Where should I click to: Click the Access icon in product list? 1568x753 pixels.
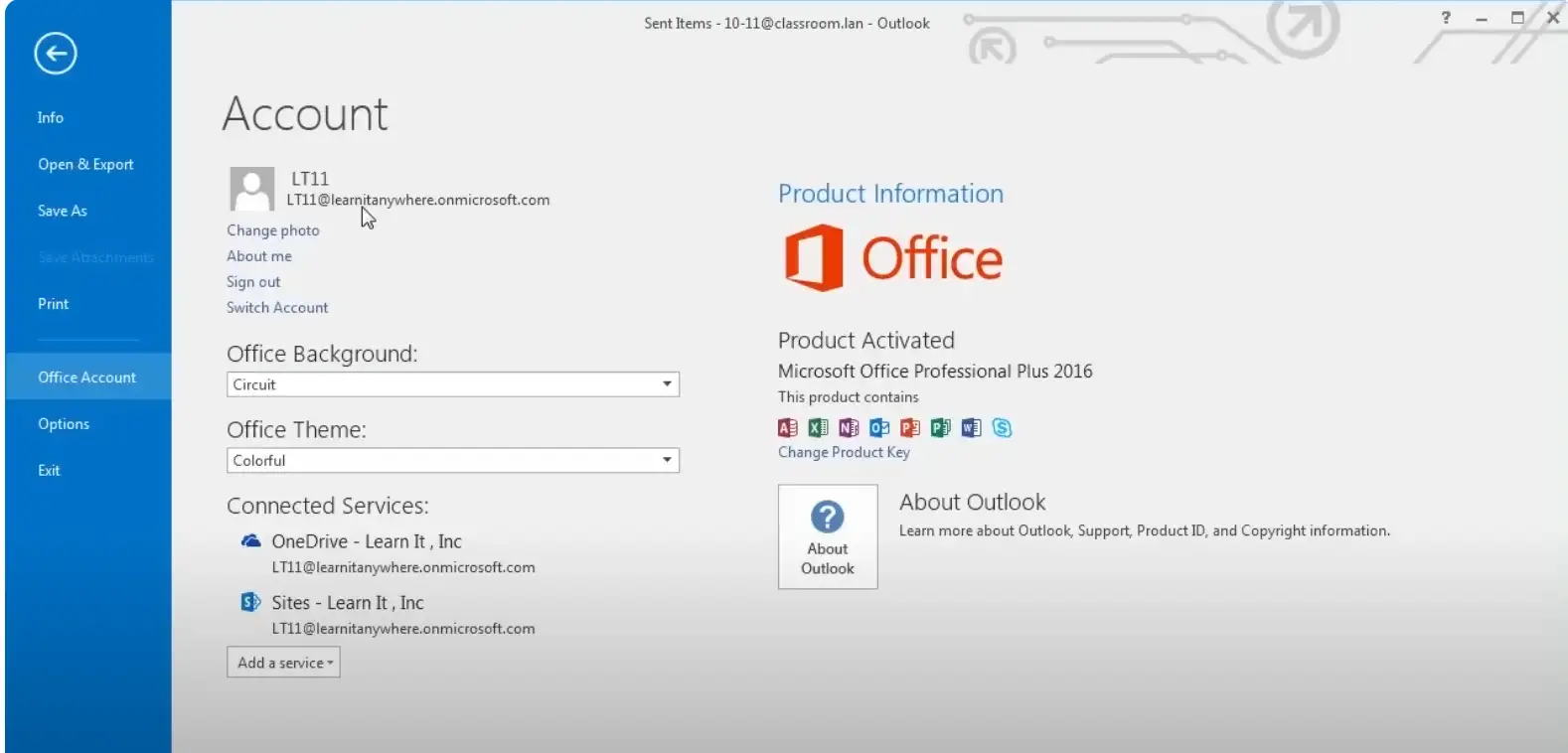point(788,427)
